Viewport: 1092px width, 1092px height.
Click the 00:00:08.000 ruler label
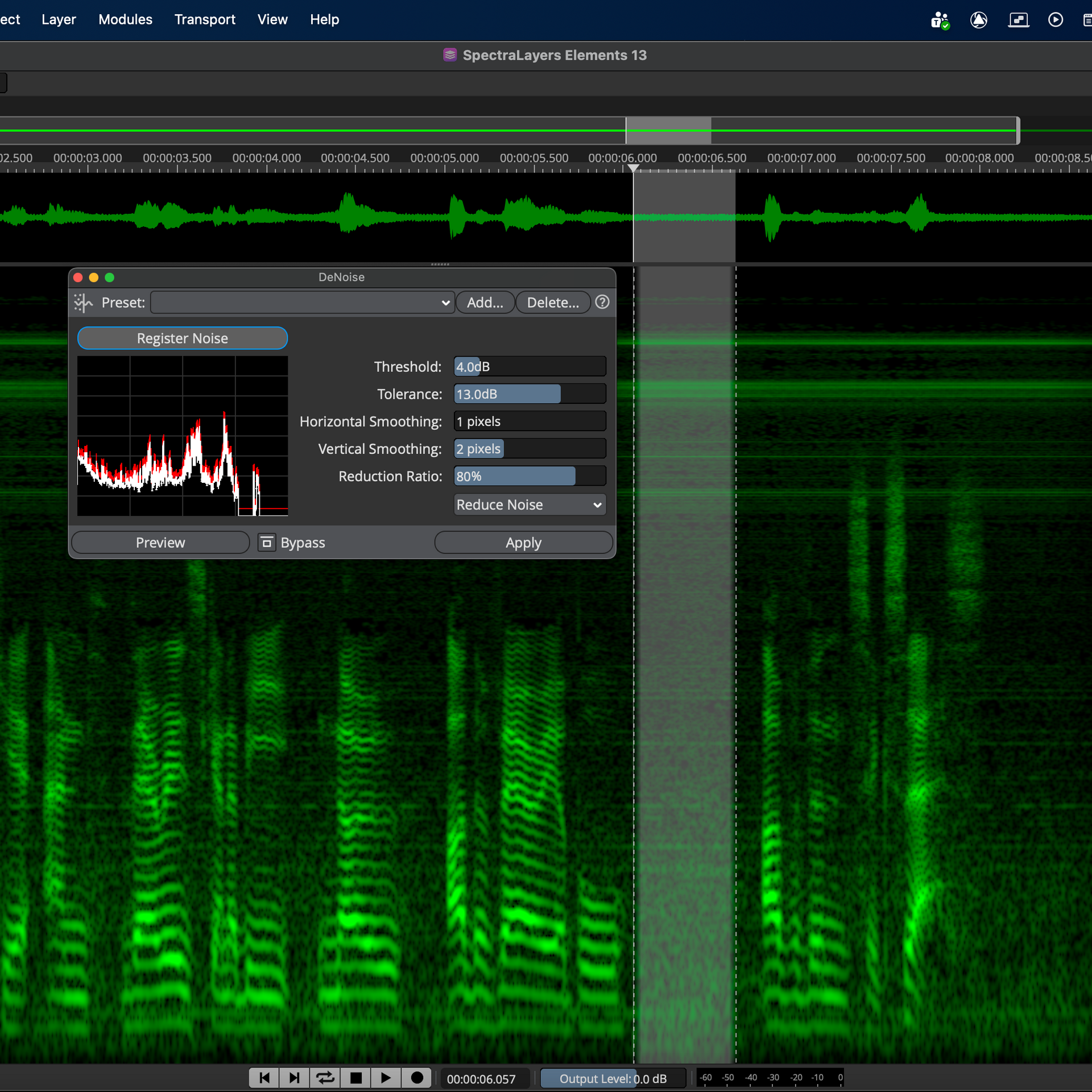[x=979, y=158]
